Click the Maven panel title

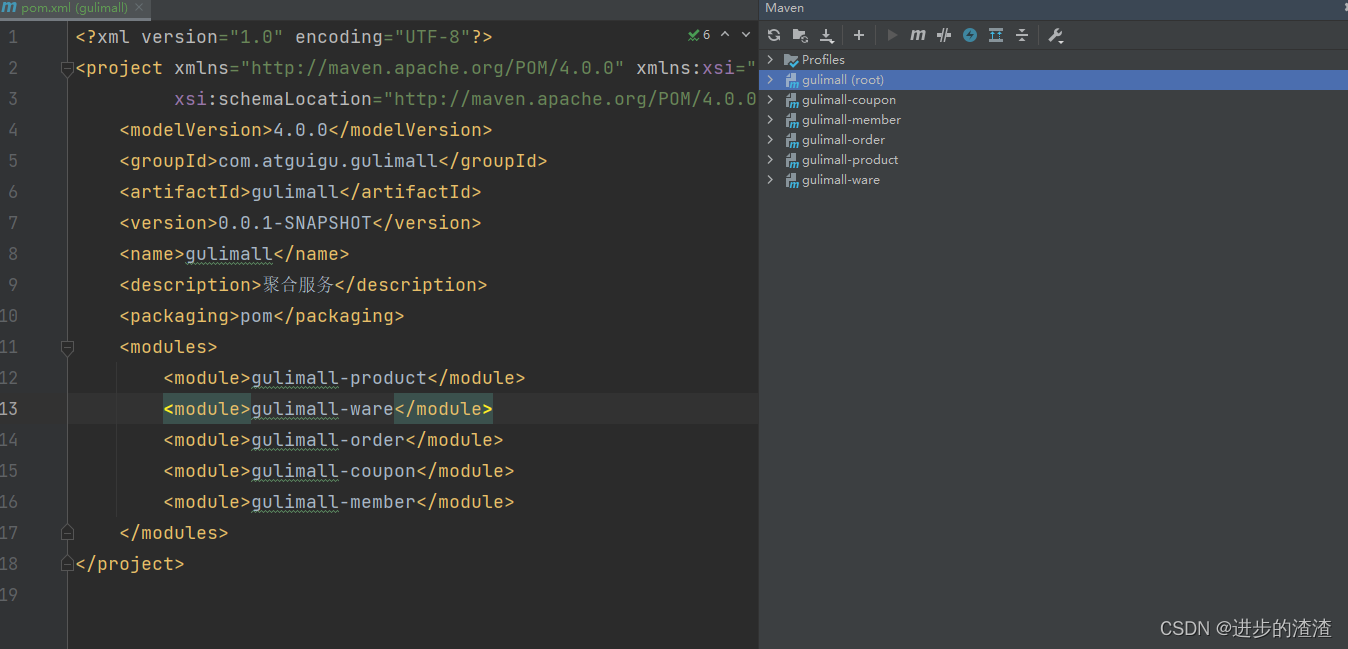[784, 8]
